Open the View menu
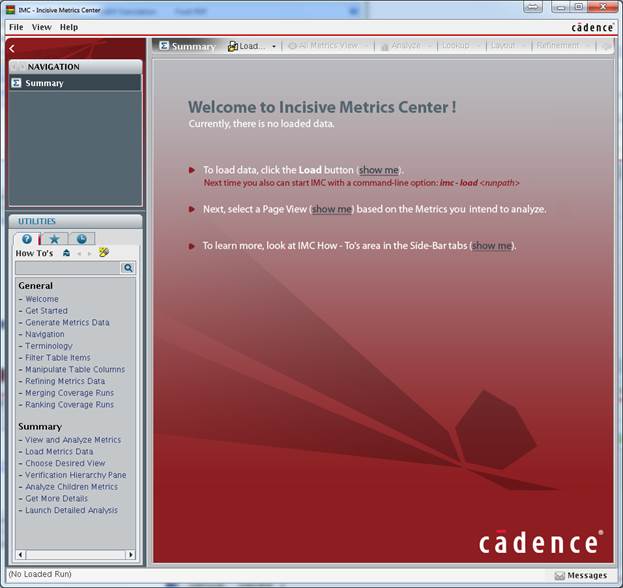This screenshot has width=623, height=588. pyautogui.click(x=42, y=27)
